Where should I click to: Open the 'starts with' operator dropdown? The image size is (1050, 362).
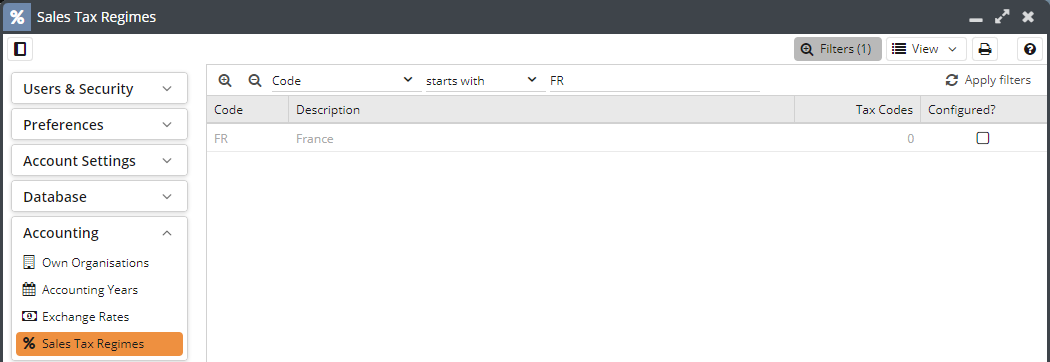[x=482, y=80]
